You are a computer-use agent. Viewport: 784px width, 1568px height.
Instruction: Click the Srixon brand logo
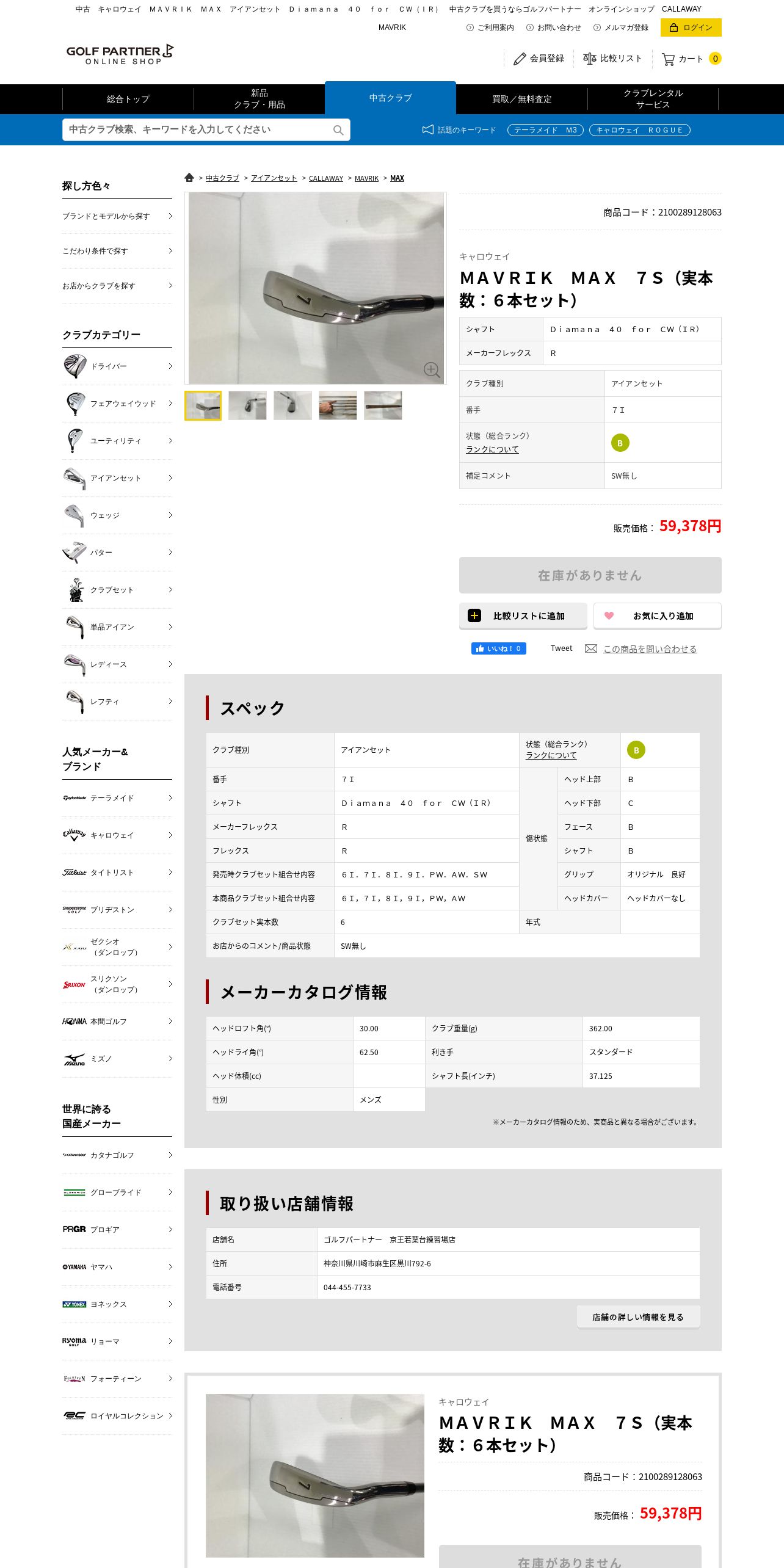pos(74,984)
